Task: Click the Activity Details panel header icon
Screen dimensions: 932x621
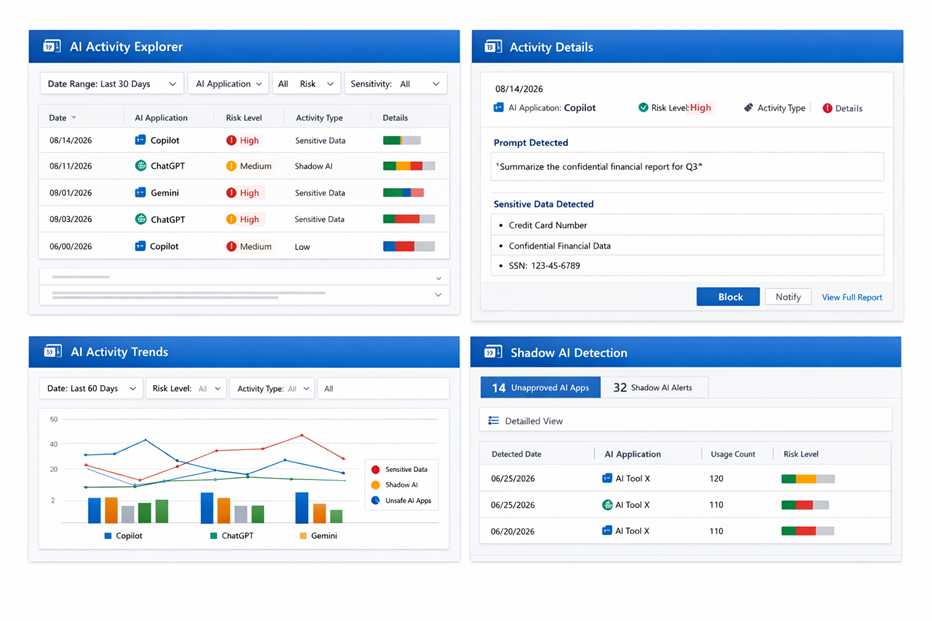Action: coord(492,47)
